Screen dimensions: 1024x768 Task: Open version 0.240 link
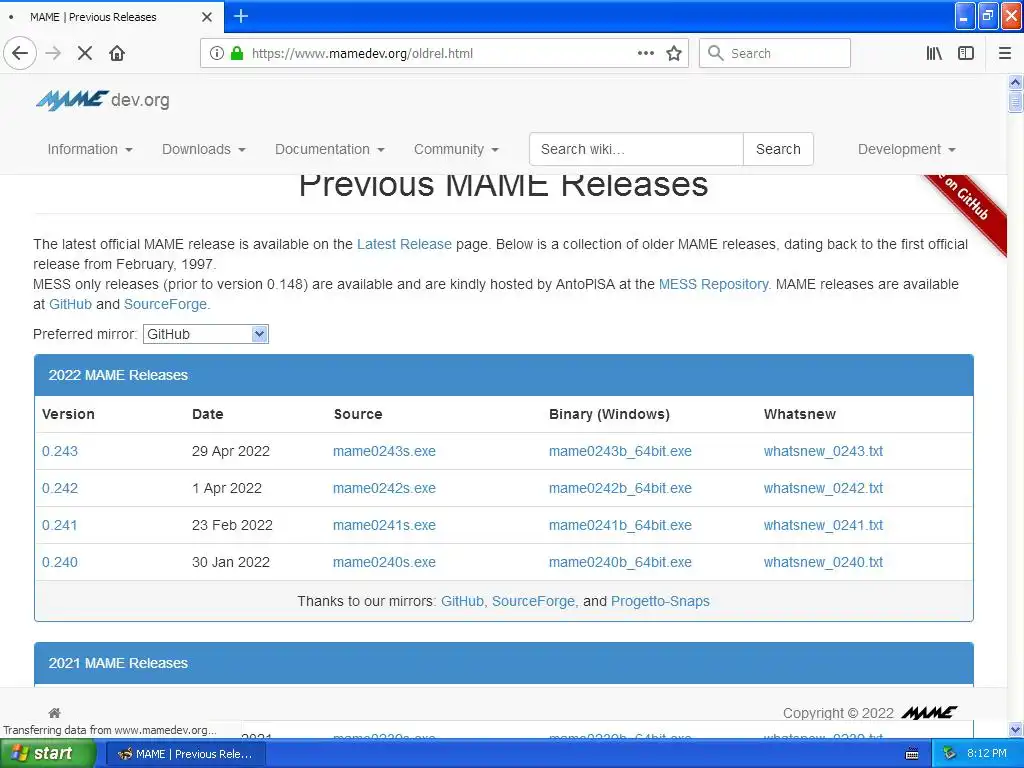(60, 562)
